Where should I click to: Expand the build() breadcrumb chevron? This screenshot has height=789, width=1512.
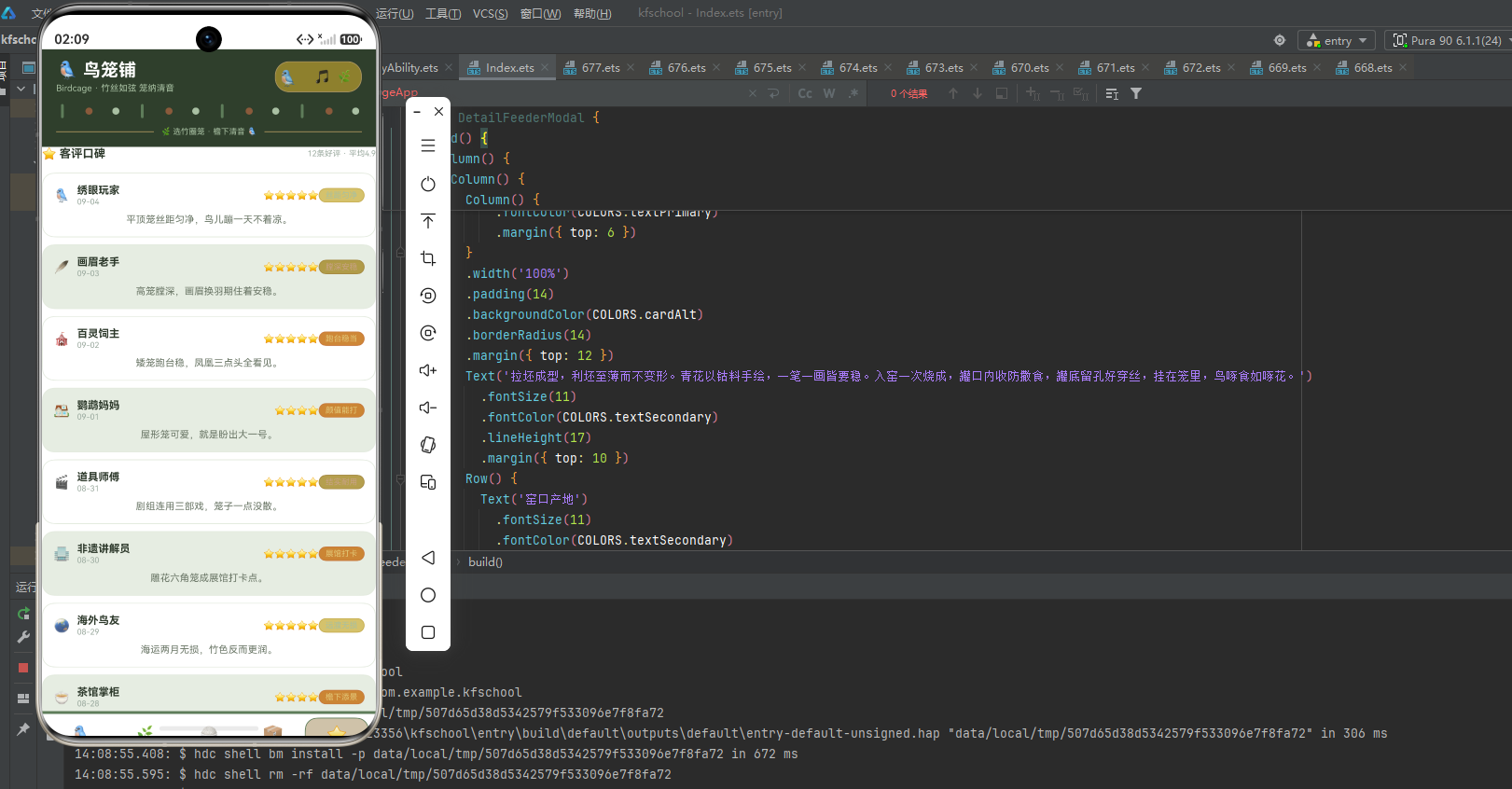click(x=458, y=561)
